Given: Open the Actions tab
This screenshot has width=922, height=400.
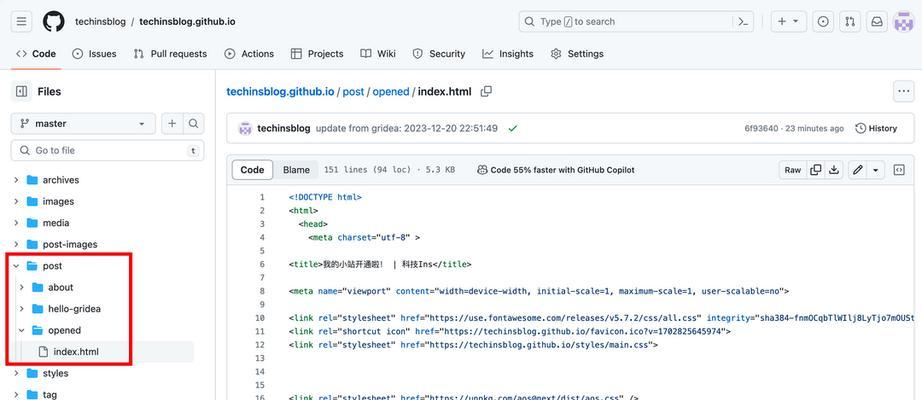Looking at the screenshot, I should (x=249, y=54).
